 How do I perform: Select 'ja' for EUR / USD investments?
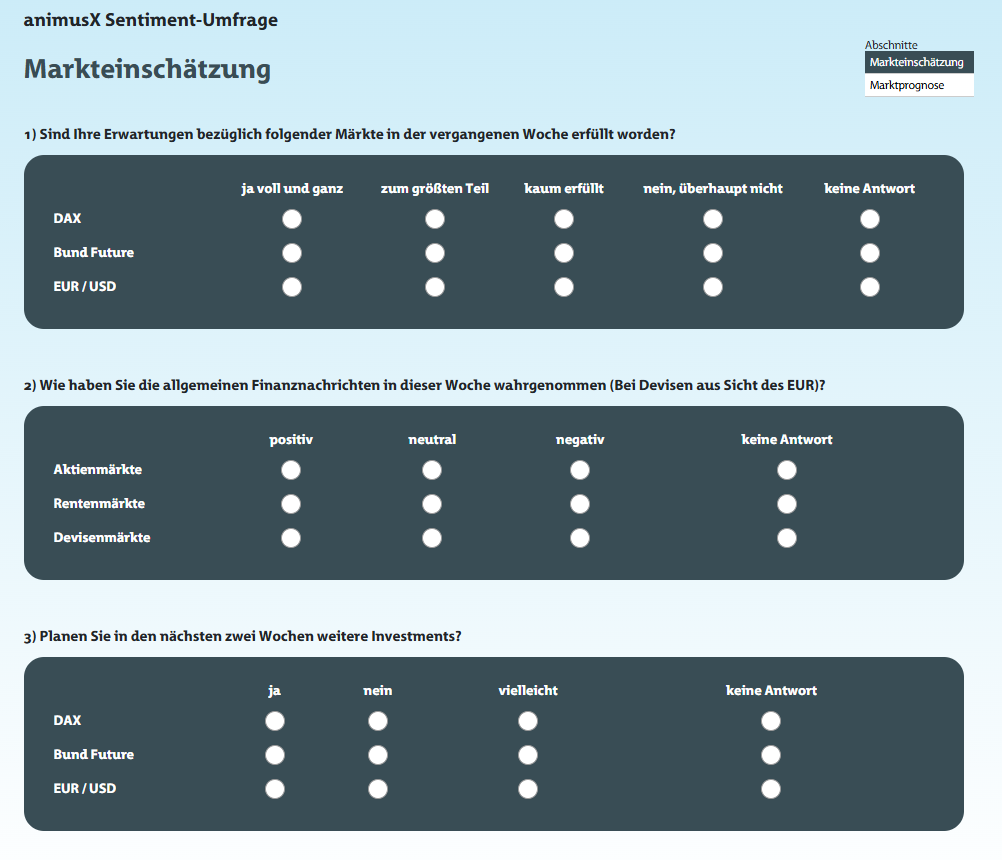pyautogui.click(x=275, y=789)
